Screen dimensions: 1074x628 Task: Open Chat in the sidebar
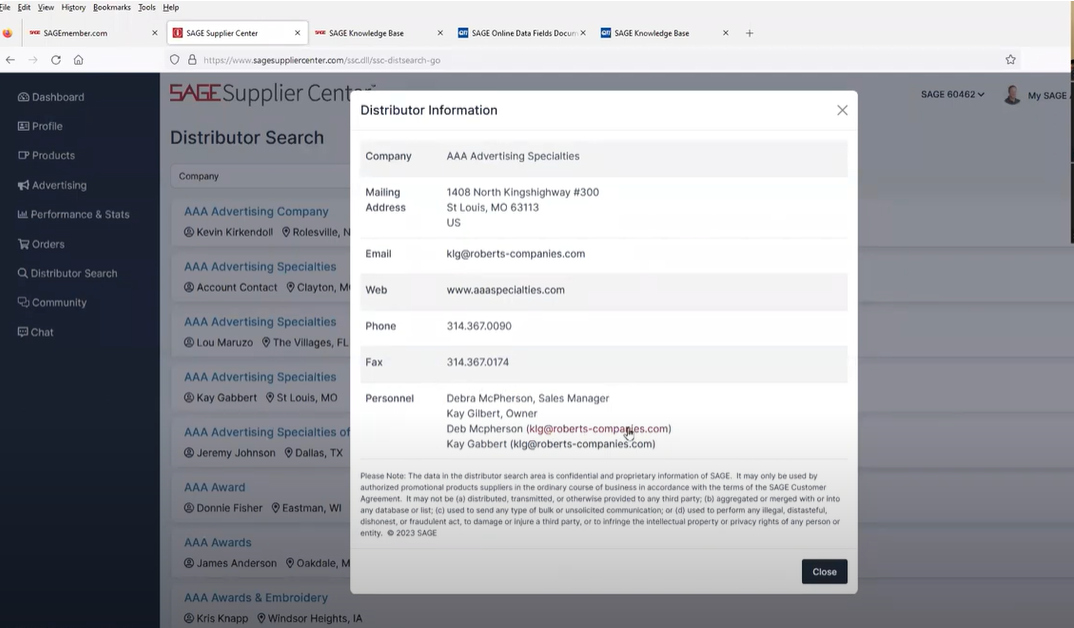36,332
